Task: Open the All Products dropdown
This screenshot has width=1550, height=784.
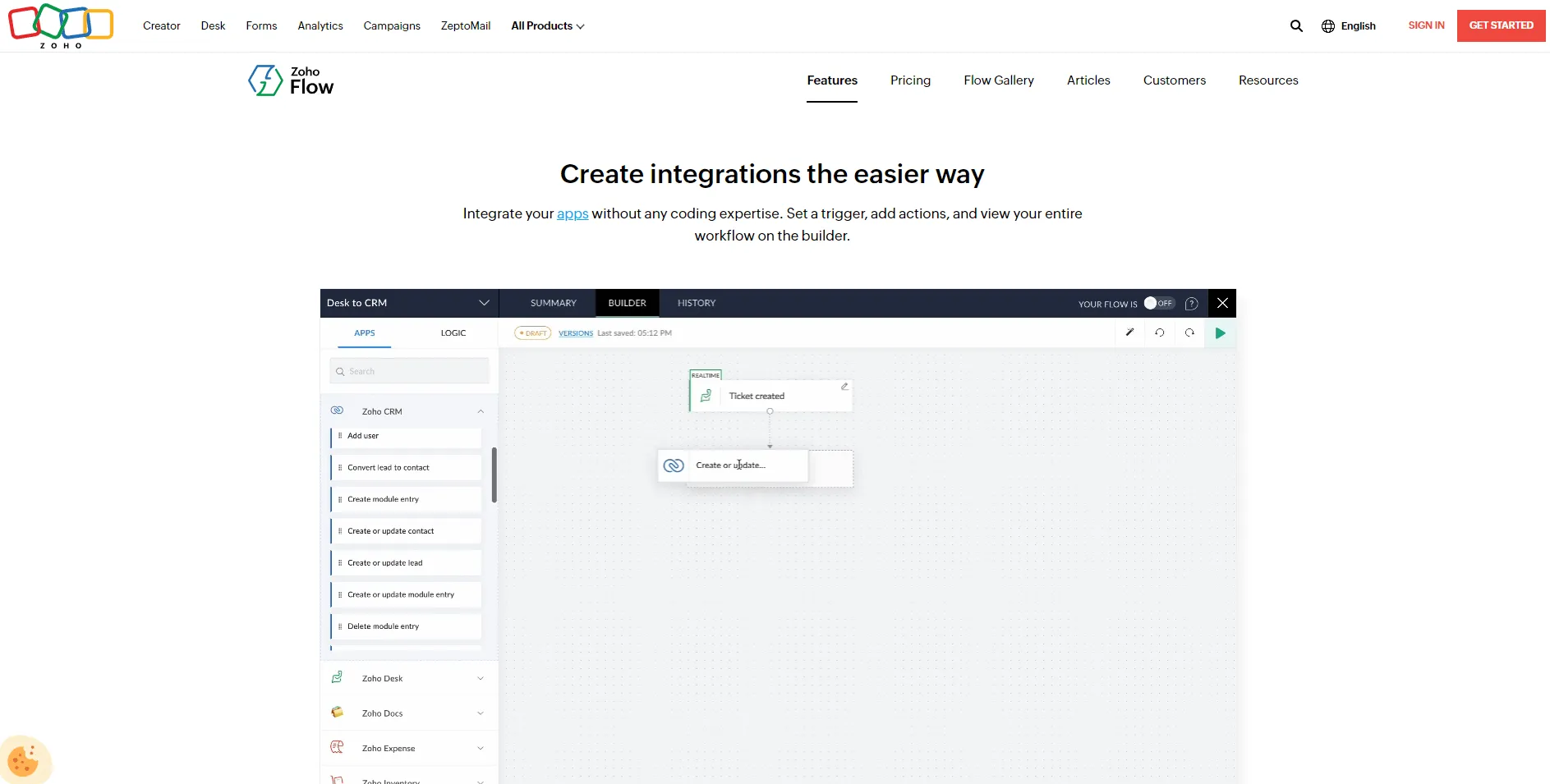Action: tap(547, 26)
